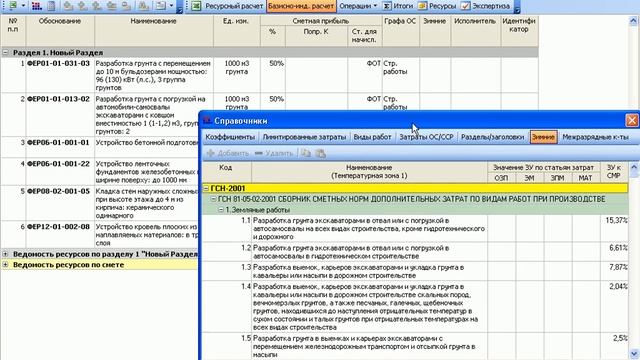The height and width of the screenshot is (360, 640).
Task: Select row ФЕР08-02-001-05
Action: point(99,203)
